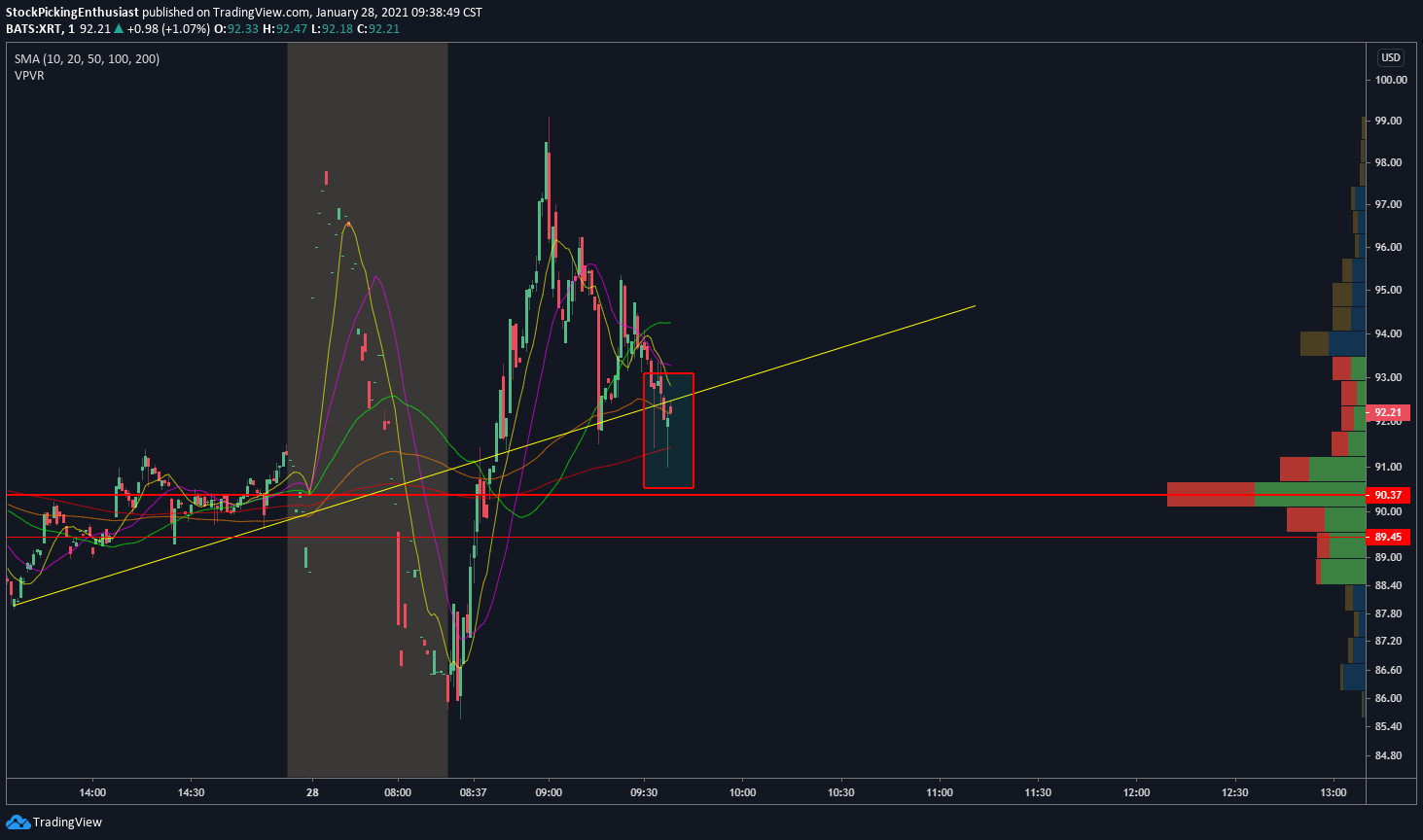Screen dimensions: 1423x840
Task: Click the 09:30 time axis label
Action: tap(644, 792)
